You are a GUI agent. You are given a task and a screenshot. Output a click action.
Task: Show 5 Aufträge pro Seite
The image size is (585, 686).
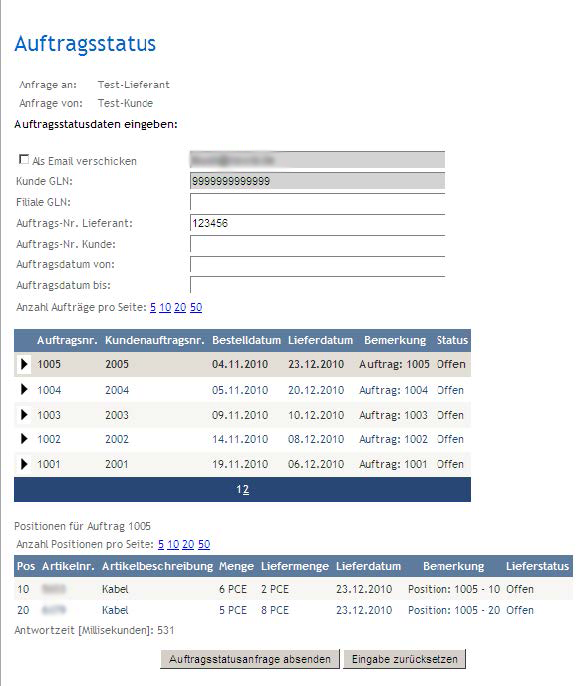(153, 308)
